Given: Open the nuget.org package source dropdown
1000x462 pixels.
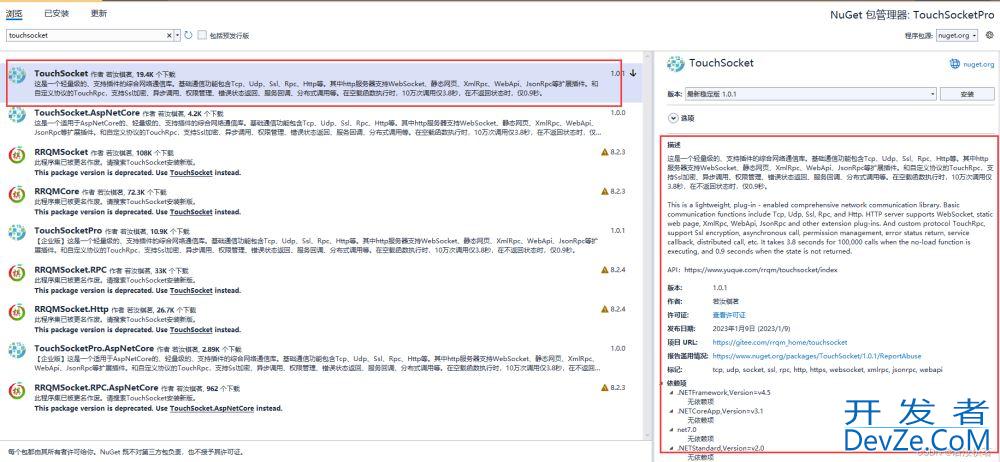Looking at the screenshot, I should 957,36.
